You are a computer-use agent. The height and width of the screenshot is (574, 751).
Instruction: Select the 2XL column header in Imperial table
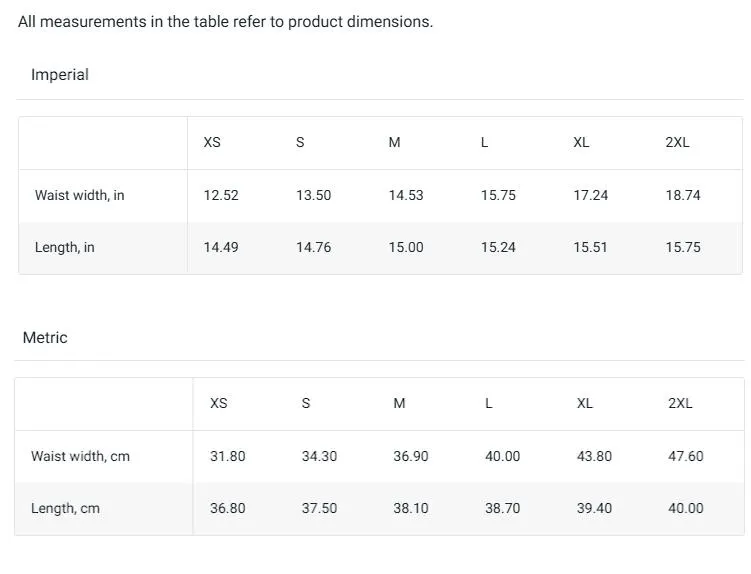point(677,142)
